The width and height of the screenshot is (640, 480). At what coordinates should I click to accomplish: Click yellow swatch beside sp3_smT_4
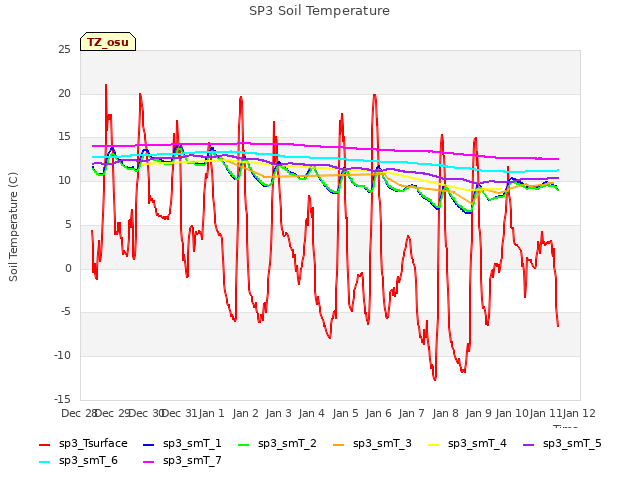433,444
